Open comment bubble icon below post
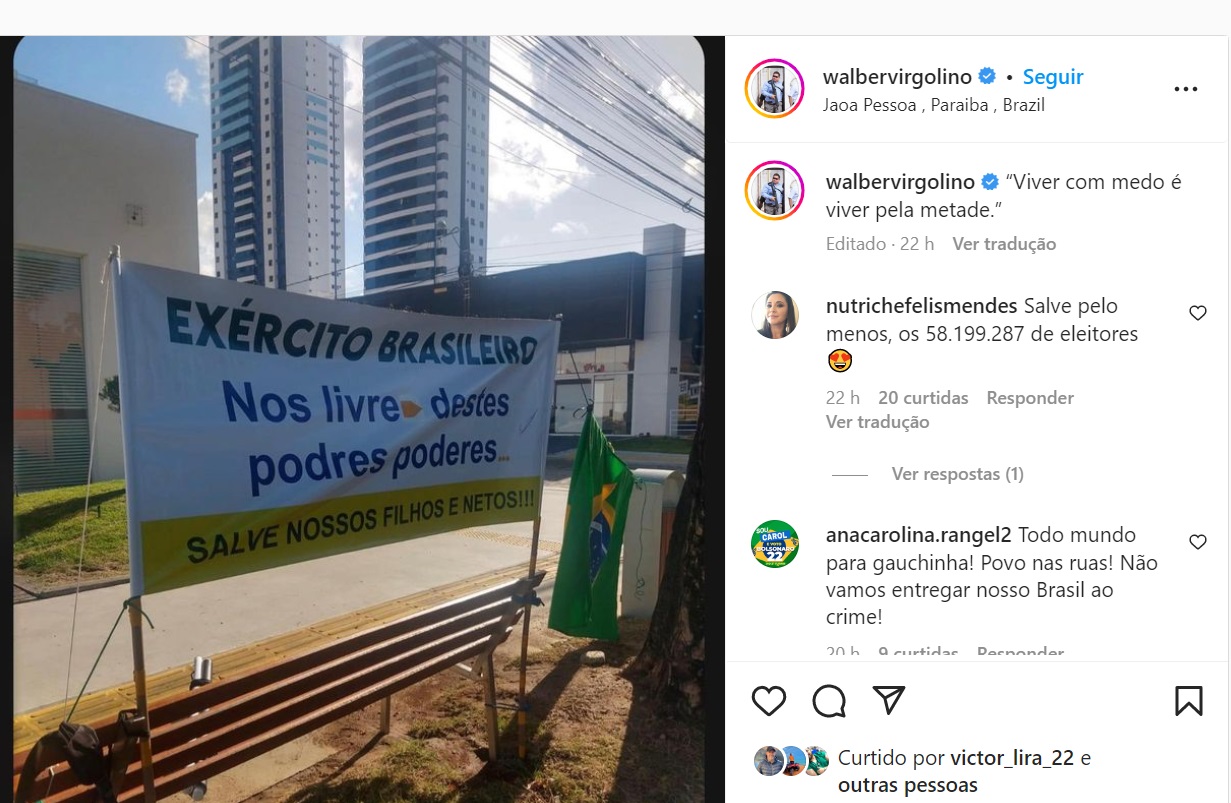1231x803 pixels. pos(829,701)
